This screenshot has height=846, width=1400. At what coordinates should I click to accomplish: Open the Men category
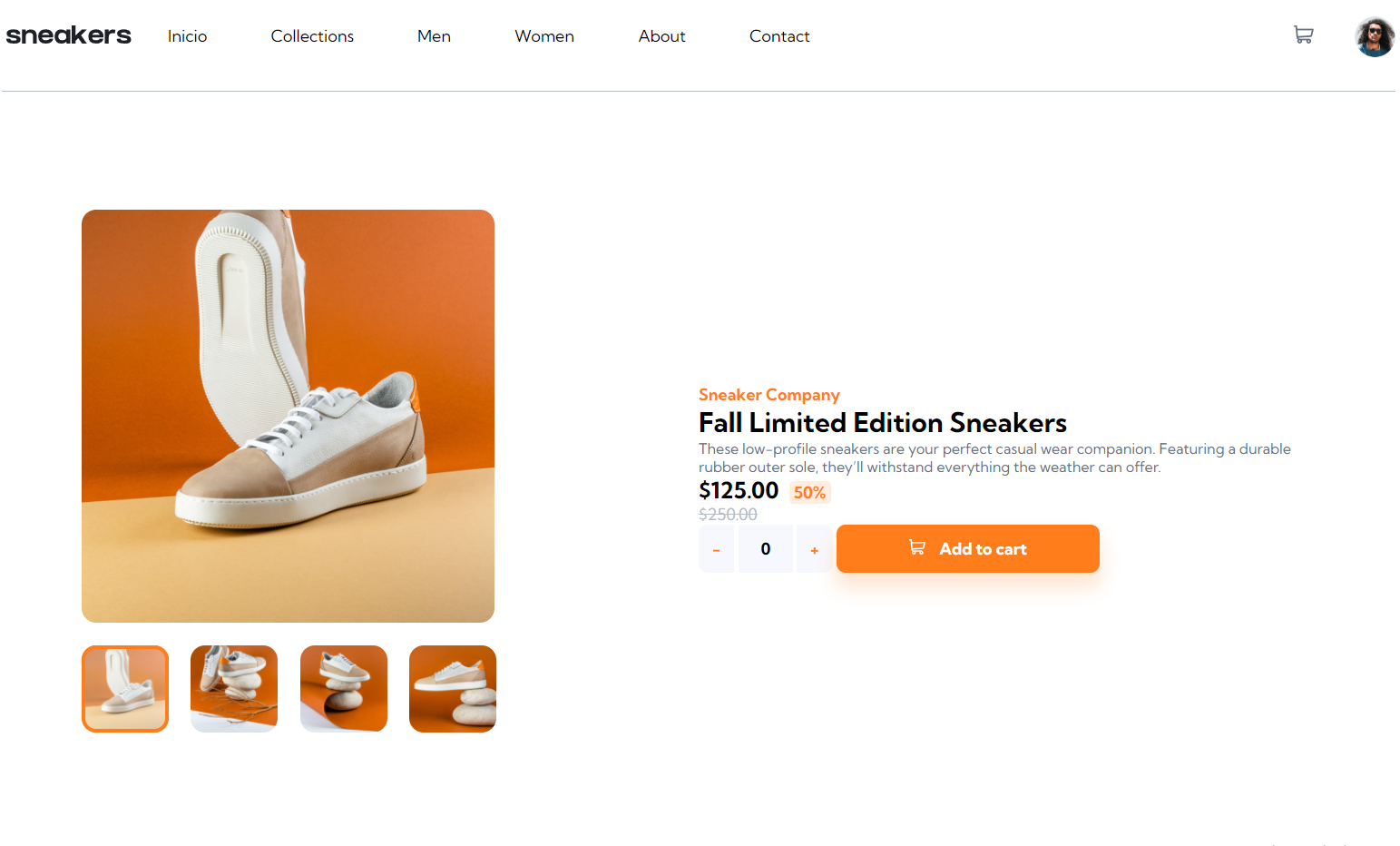434,36
